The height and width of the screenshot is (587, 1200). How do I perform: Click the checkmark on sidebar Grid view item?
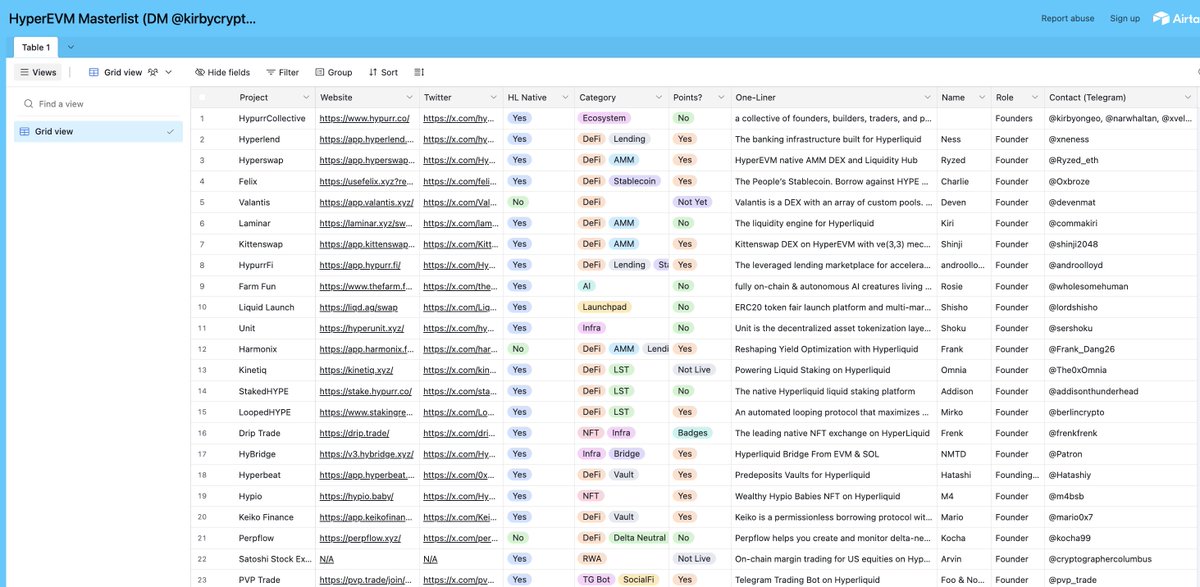[x=170, y=131]
